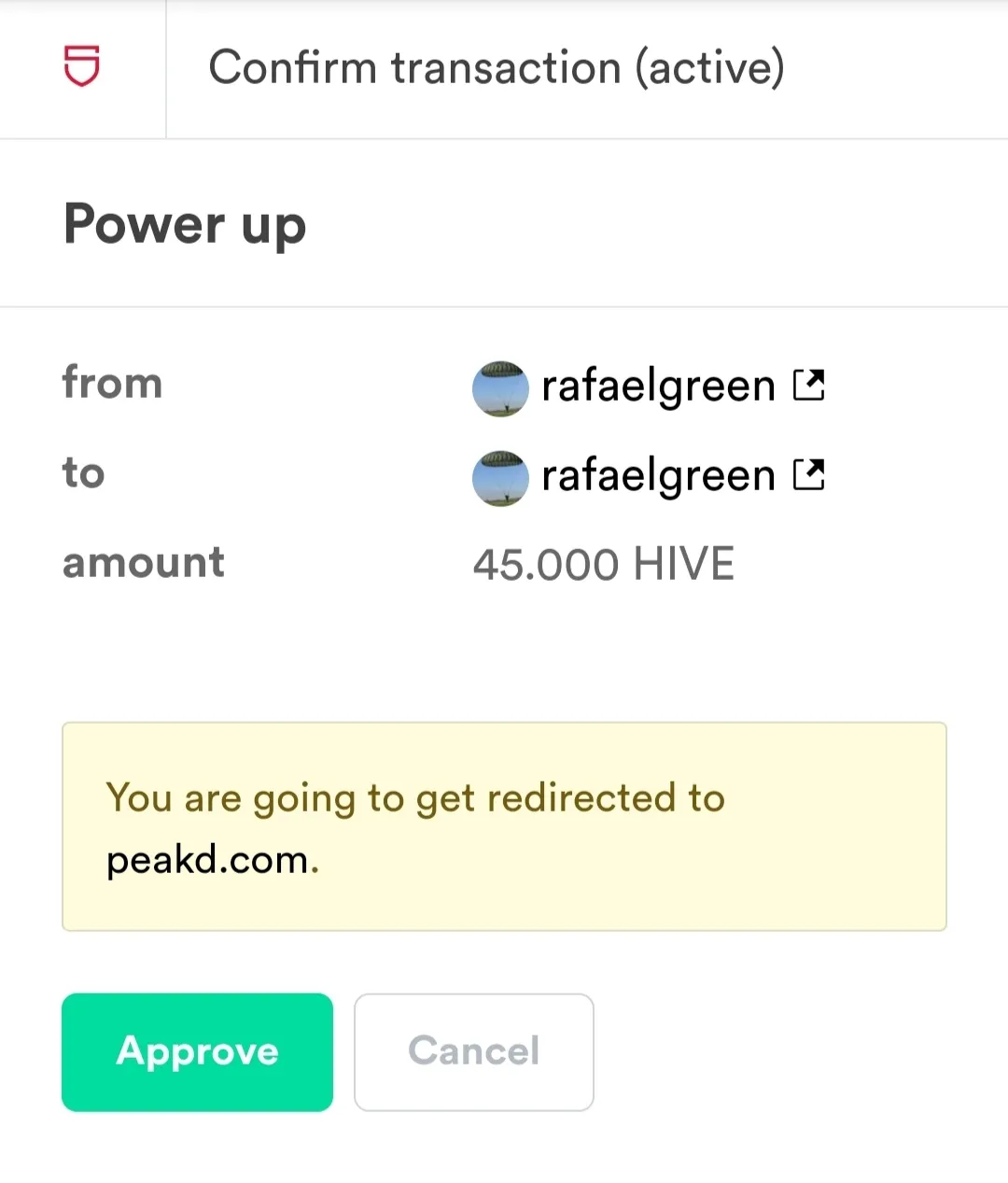The width and height of the screenshot is (1008, 1183).
Task: Click the 'amount' field label
Action: [144, 563]
